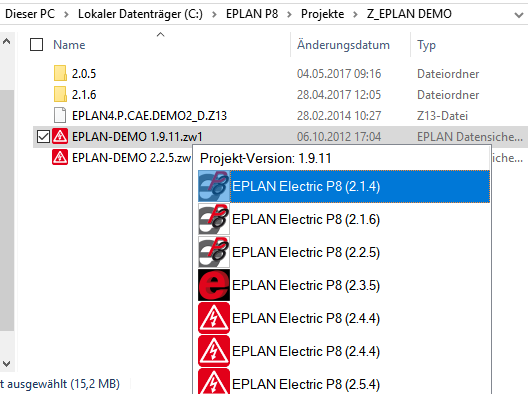
Task: Click date 04.05.2017 09:16
Action: click(339, 74)
